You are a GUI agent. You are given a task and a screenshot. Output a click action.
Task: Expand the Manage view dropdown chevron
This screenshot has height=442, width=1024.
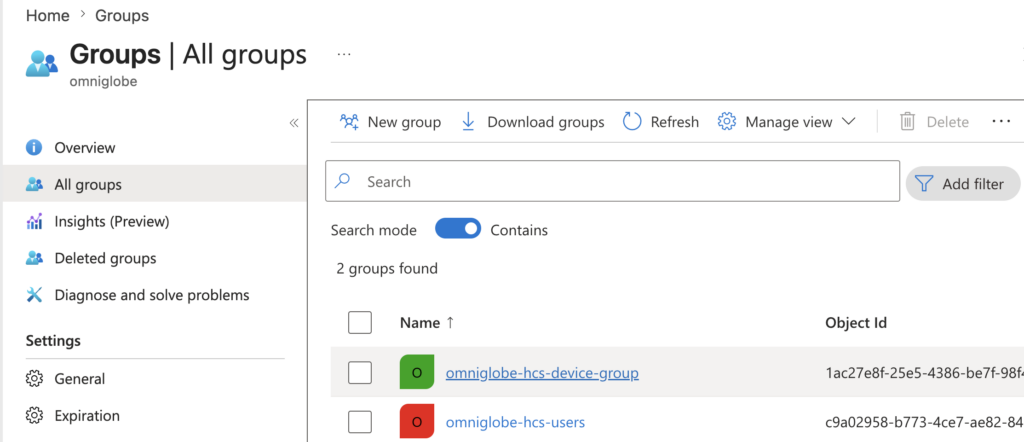pos(849,122)
